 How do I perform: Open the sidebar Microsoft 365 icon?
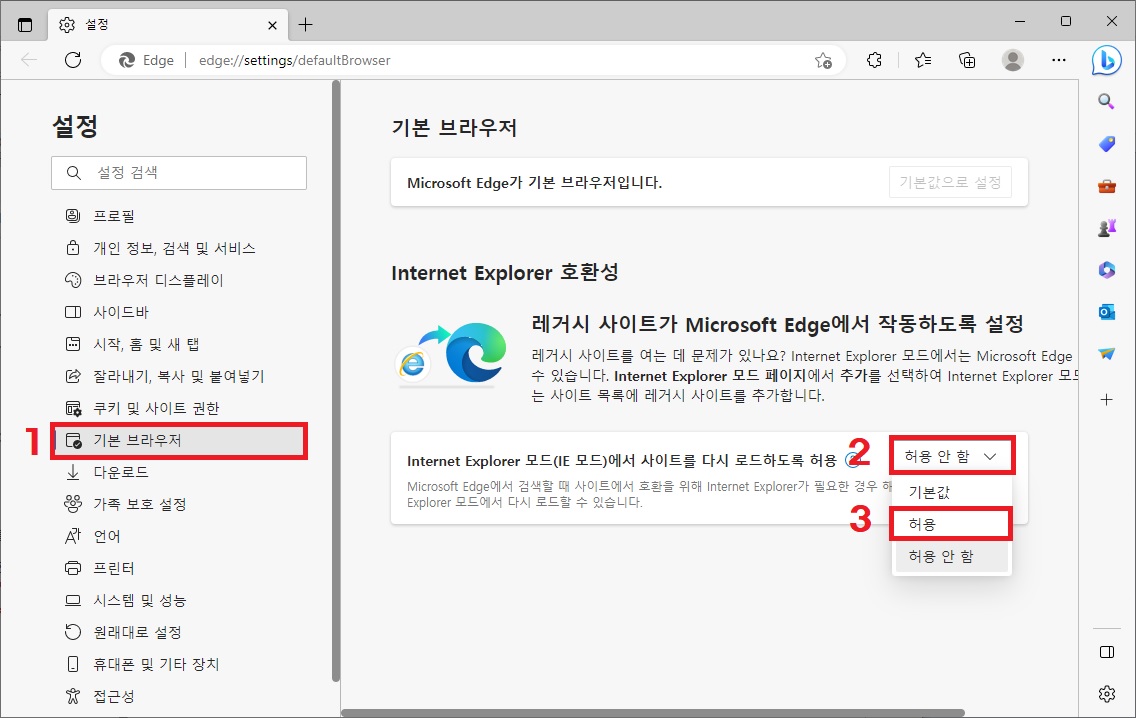pos(1106,270)
